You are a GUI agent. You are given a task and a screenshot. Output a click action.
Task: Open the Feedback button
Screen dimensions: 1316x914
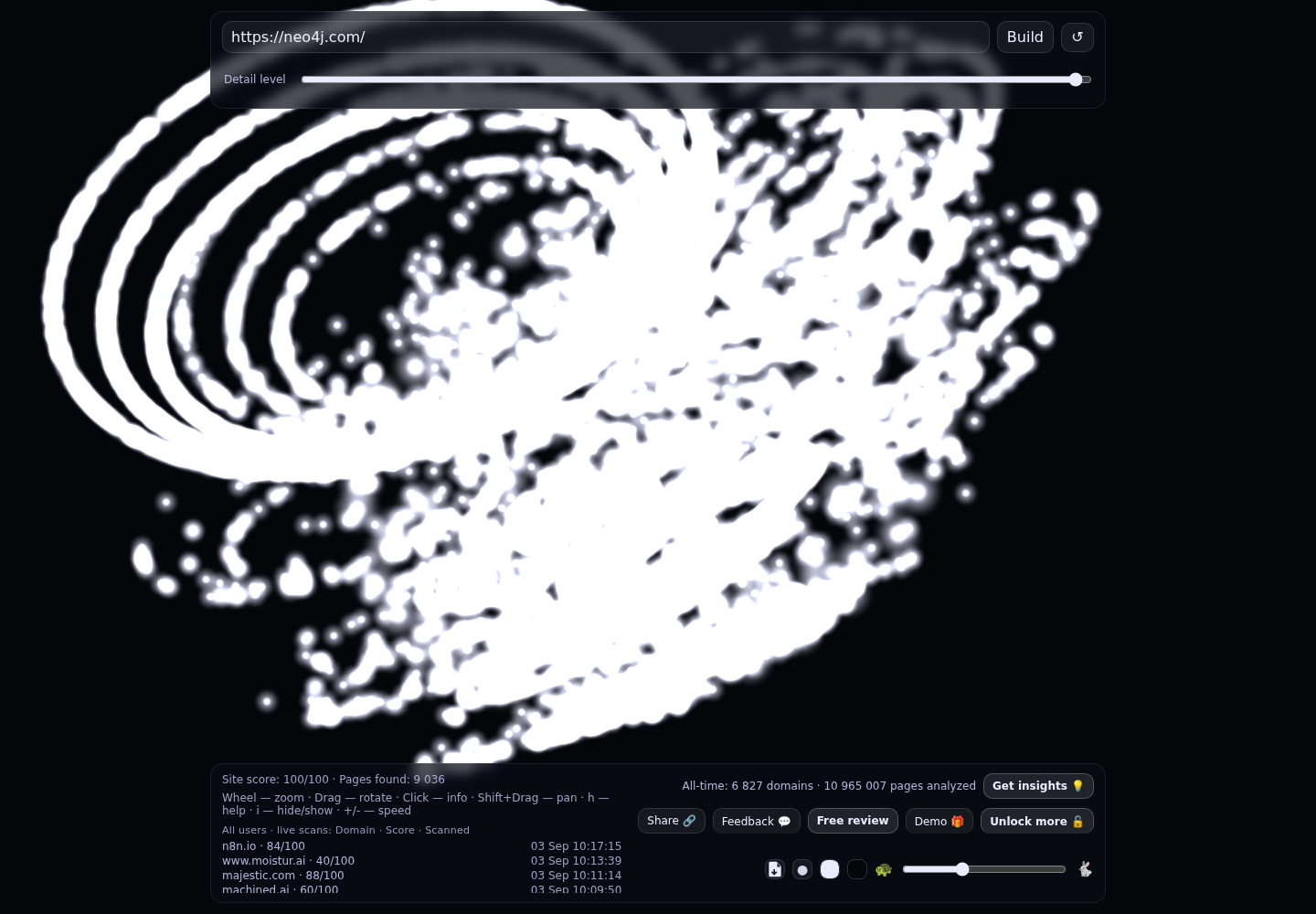point(757,821)
